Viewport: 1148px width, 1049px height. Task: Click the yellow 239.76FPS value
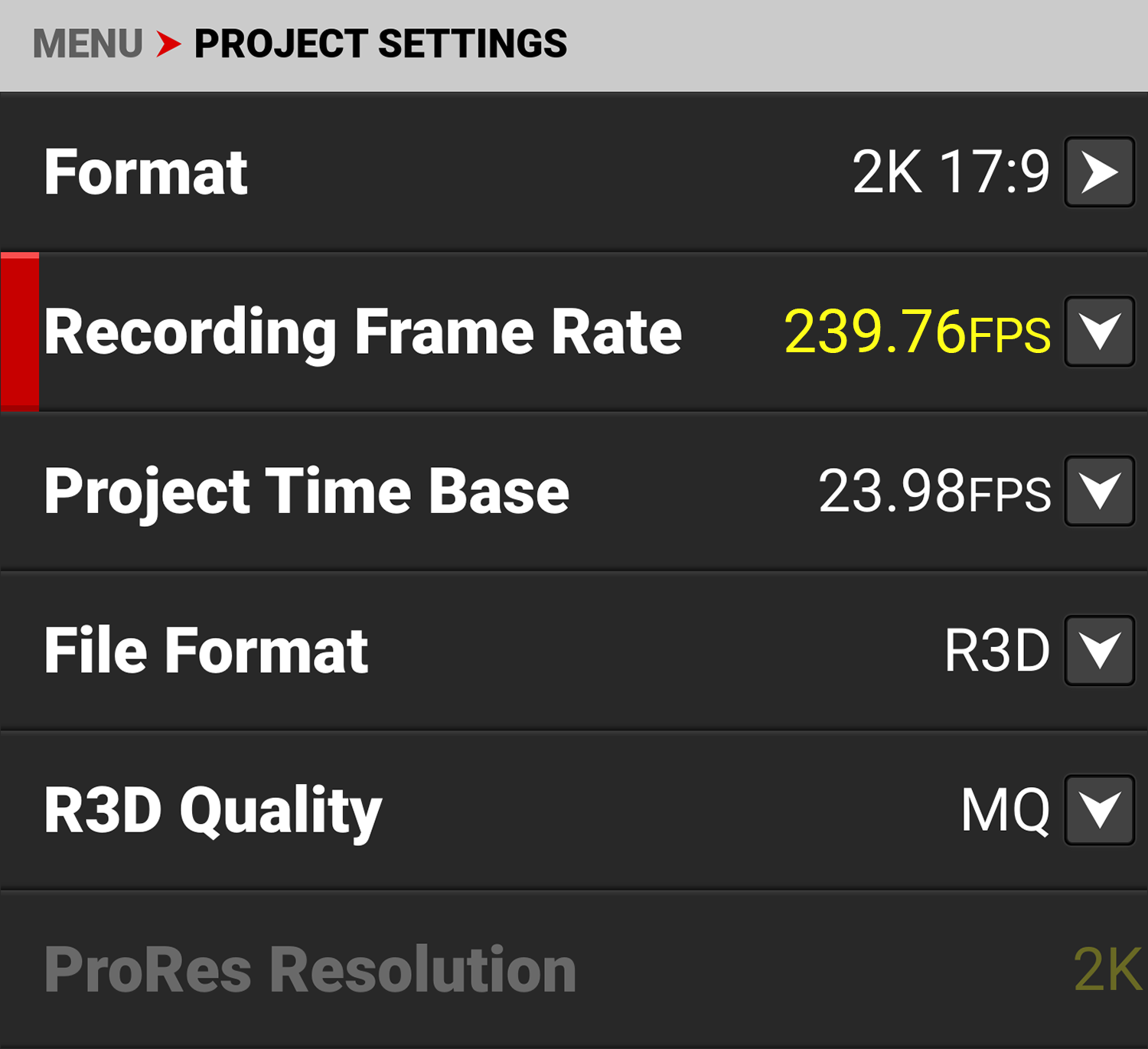click(x=917, y=332)
